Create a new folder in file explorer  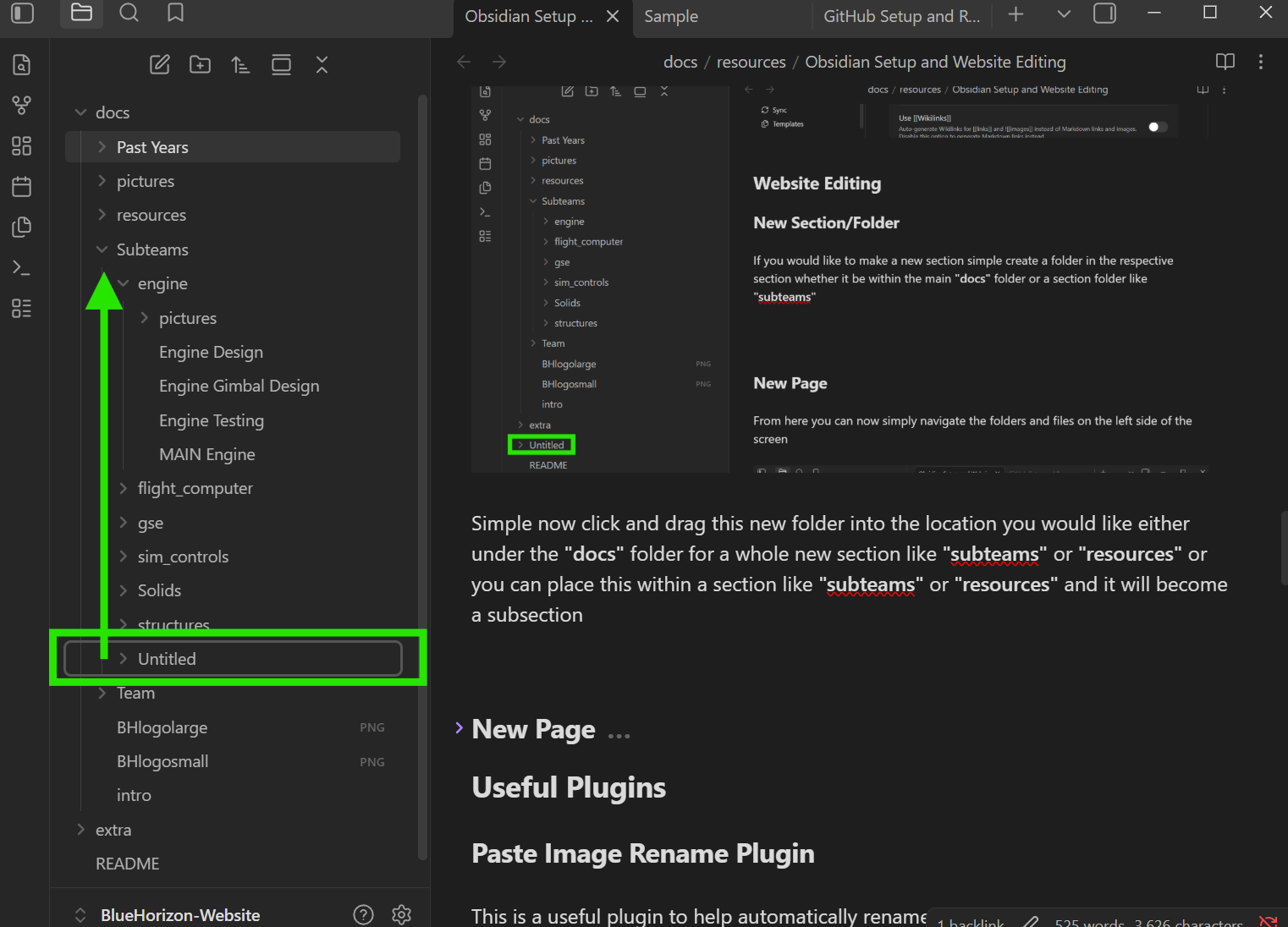(201, 64)
